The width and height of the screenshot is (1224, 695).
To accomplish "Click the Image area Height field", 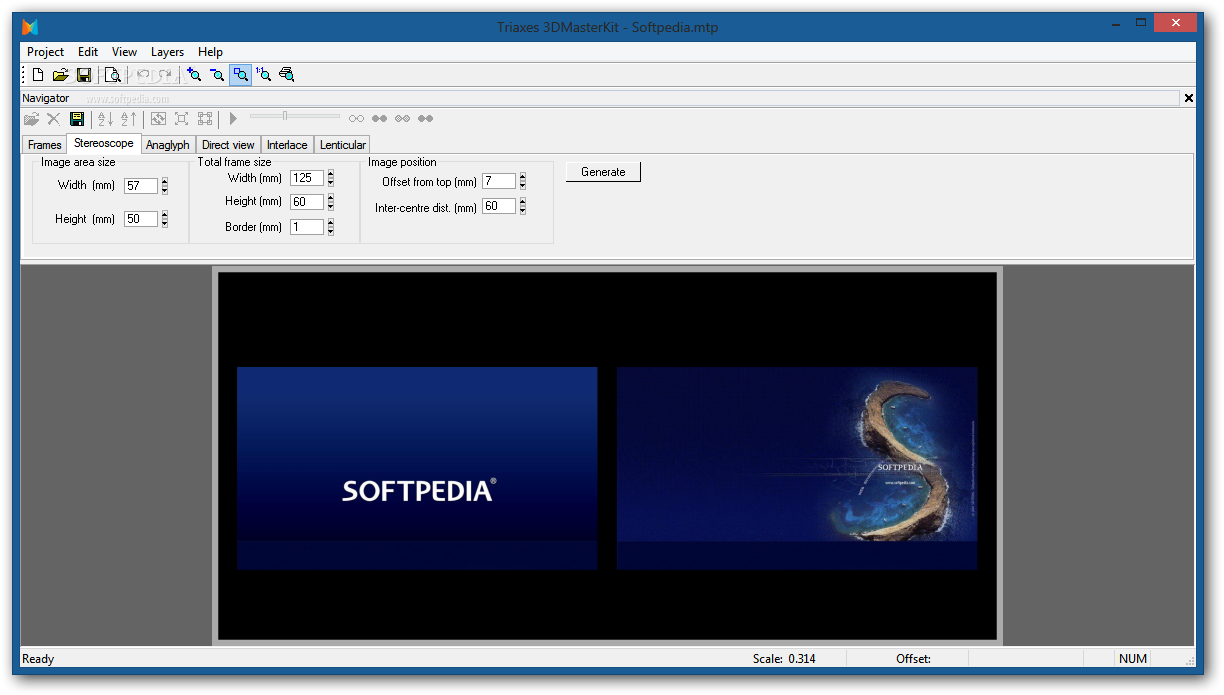I will coord(141,219).
